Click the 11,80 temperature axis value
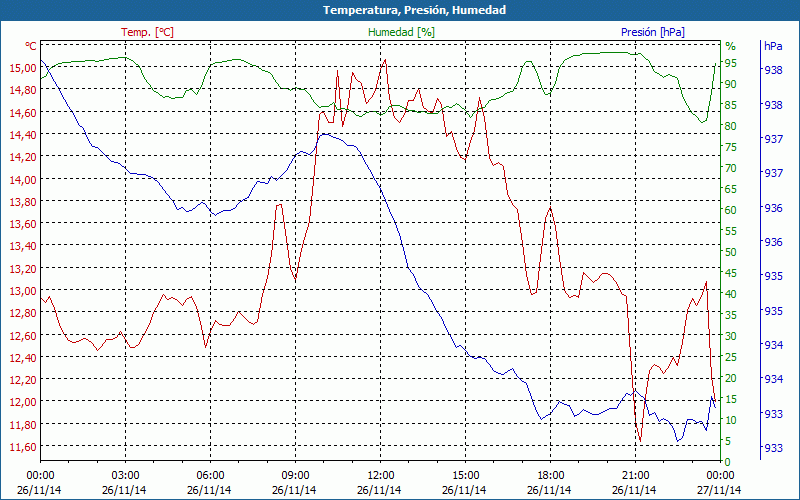The image size is (800, 500). click(21, 424)
